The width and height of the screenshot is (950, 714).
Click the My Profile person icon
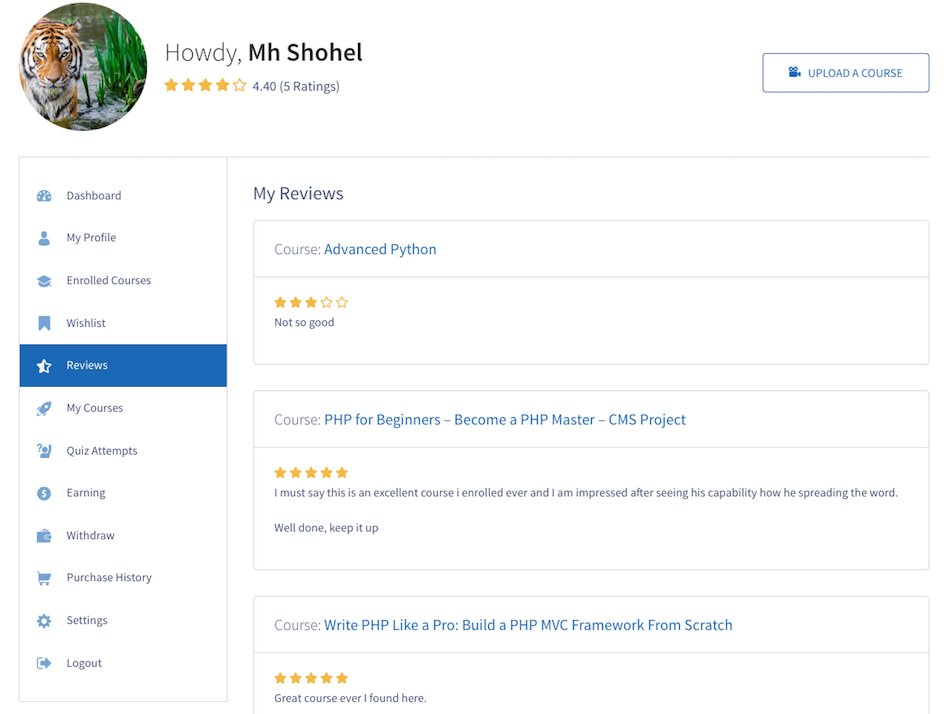point(44,238)
